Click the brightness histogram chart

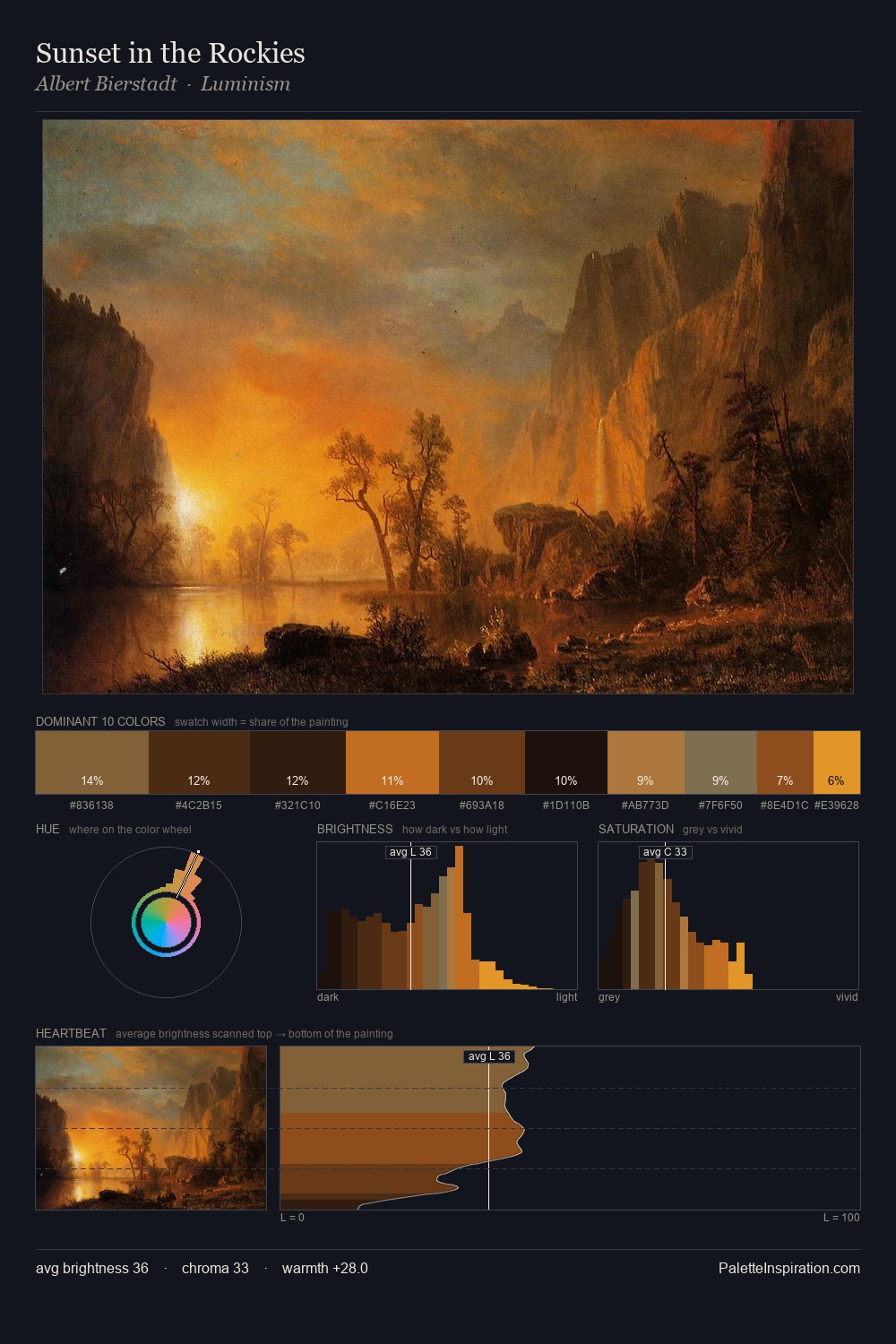click(447, 916)
